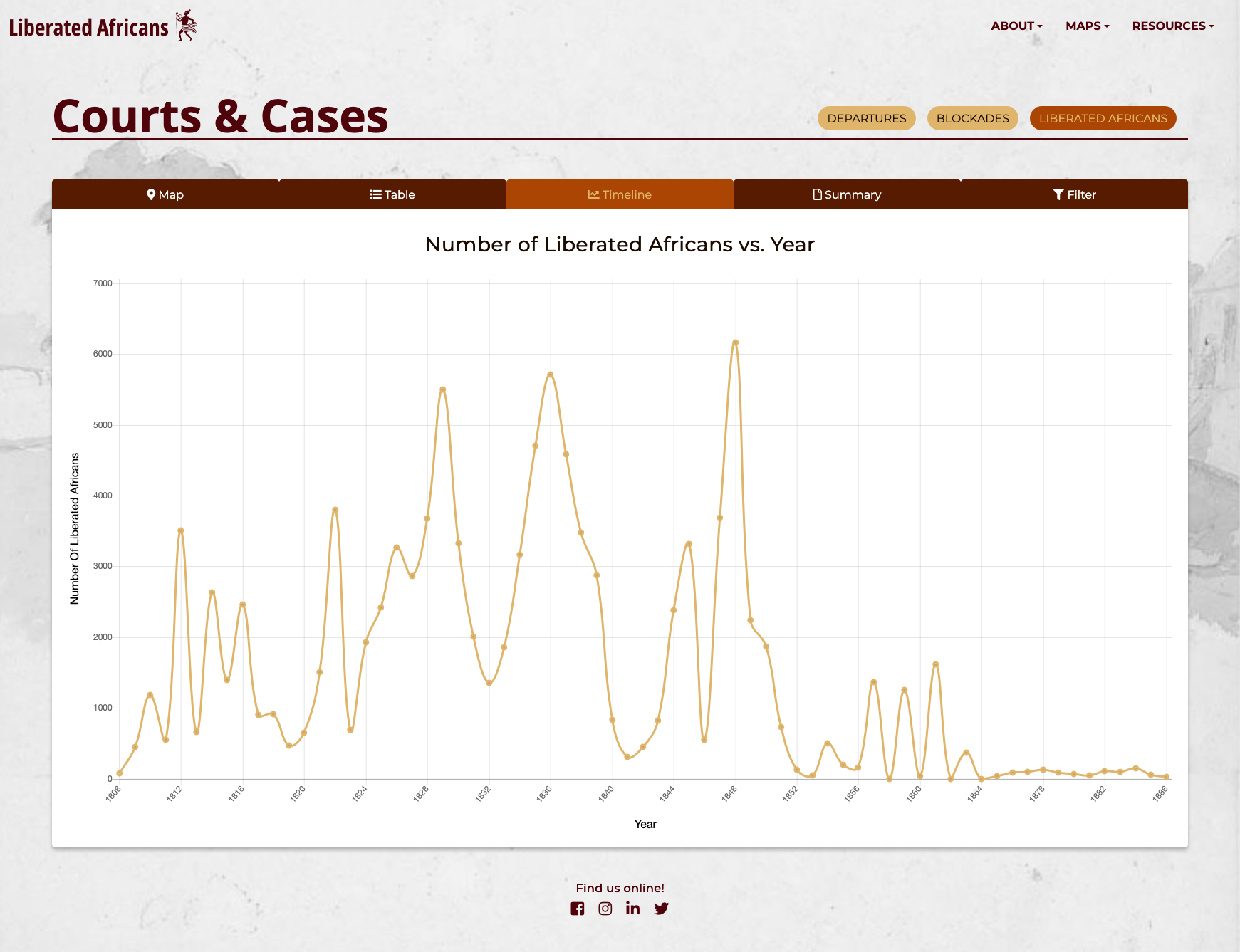The image size is (1240, 952).
Task: Click the Liberated Africans logo figure
Action: coord(187,26)
